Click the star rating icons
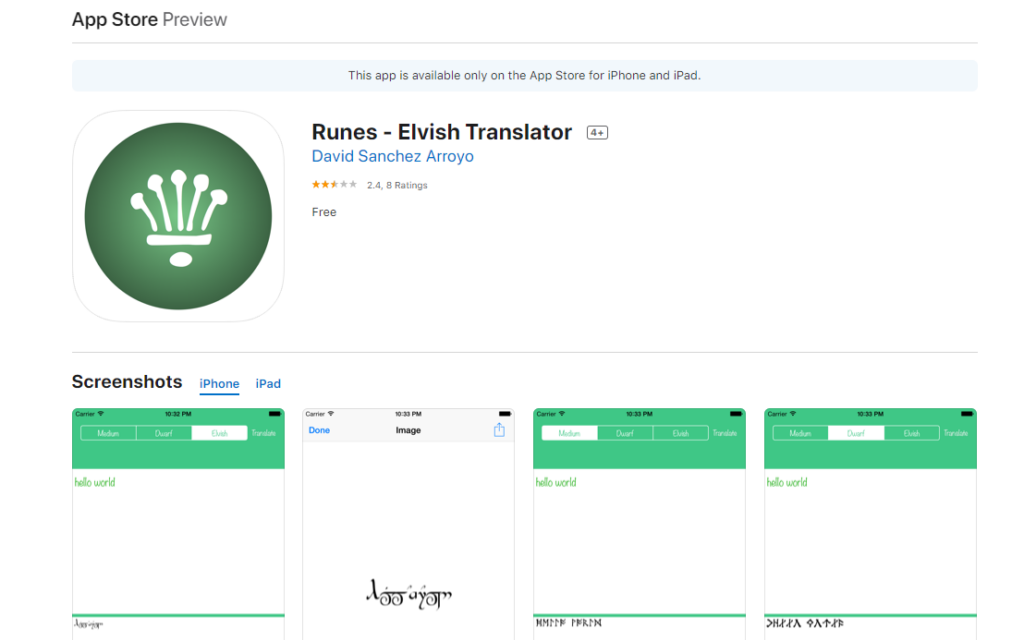Viewport: 1024px width, 640px height. click(334, 185)
